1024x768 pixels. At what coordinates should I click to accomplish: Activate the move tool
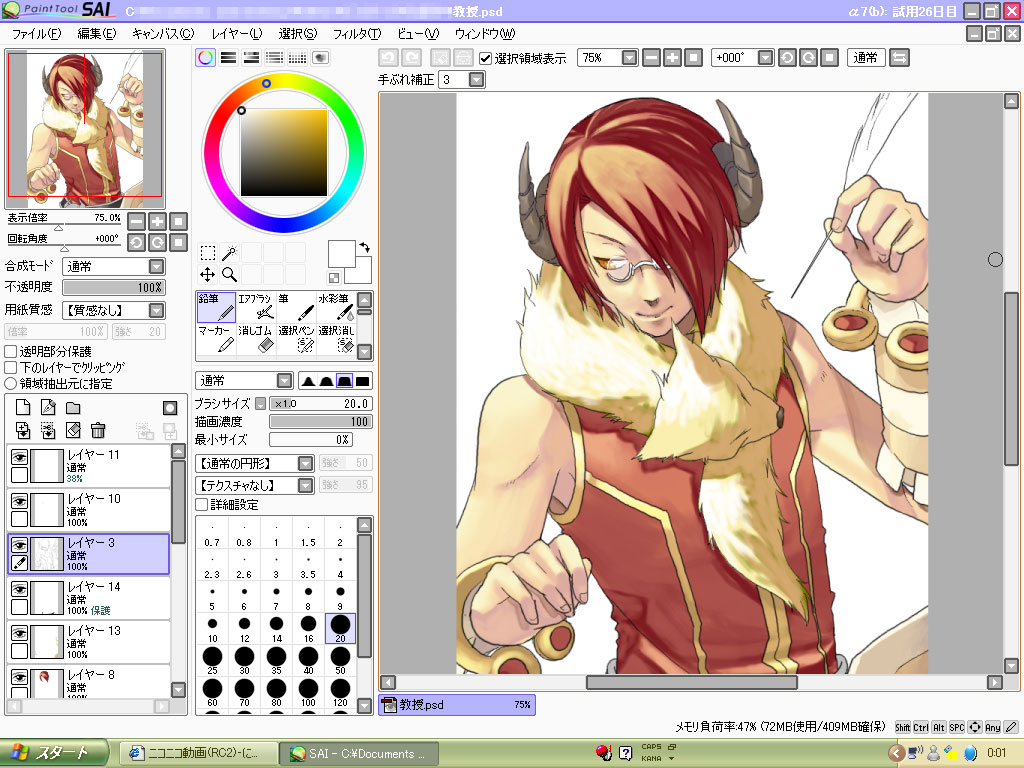tap(208, 274)
